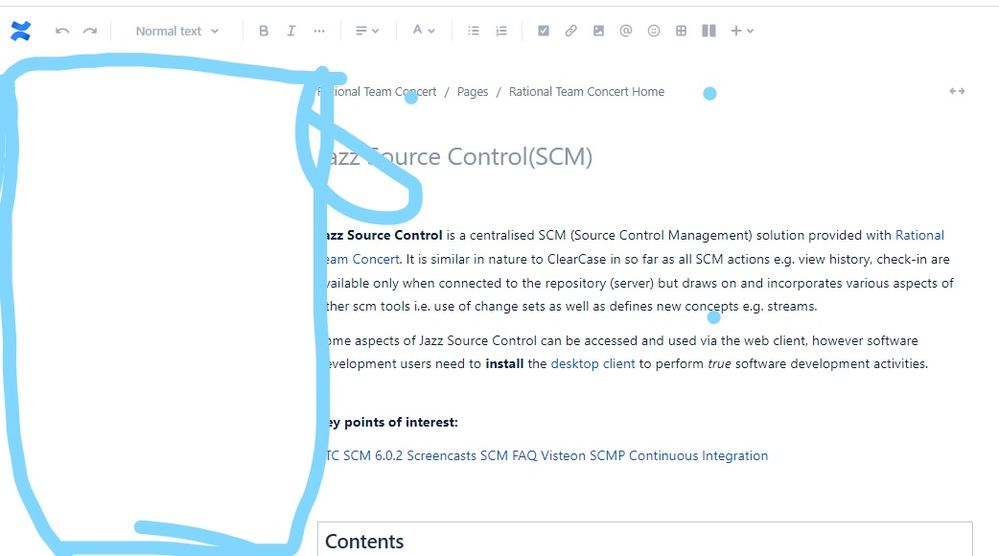Click the Confluence logo icon
The height and width of the screenshot is (556, 999).
pyautogui.click(x=20, y=31)
